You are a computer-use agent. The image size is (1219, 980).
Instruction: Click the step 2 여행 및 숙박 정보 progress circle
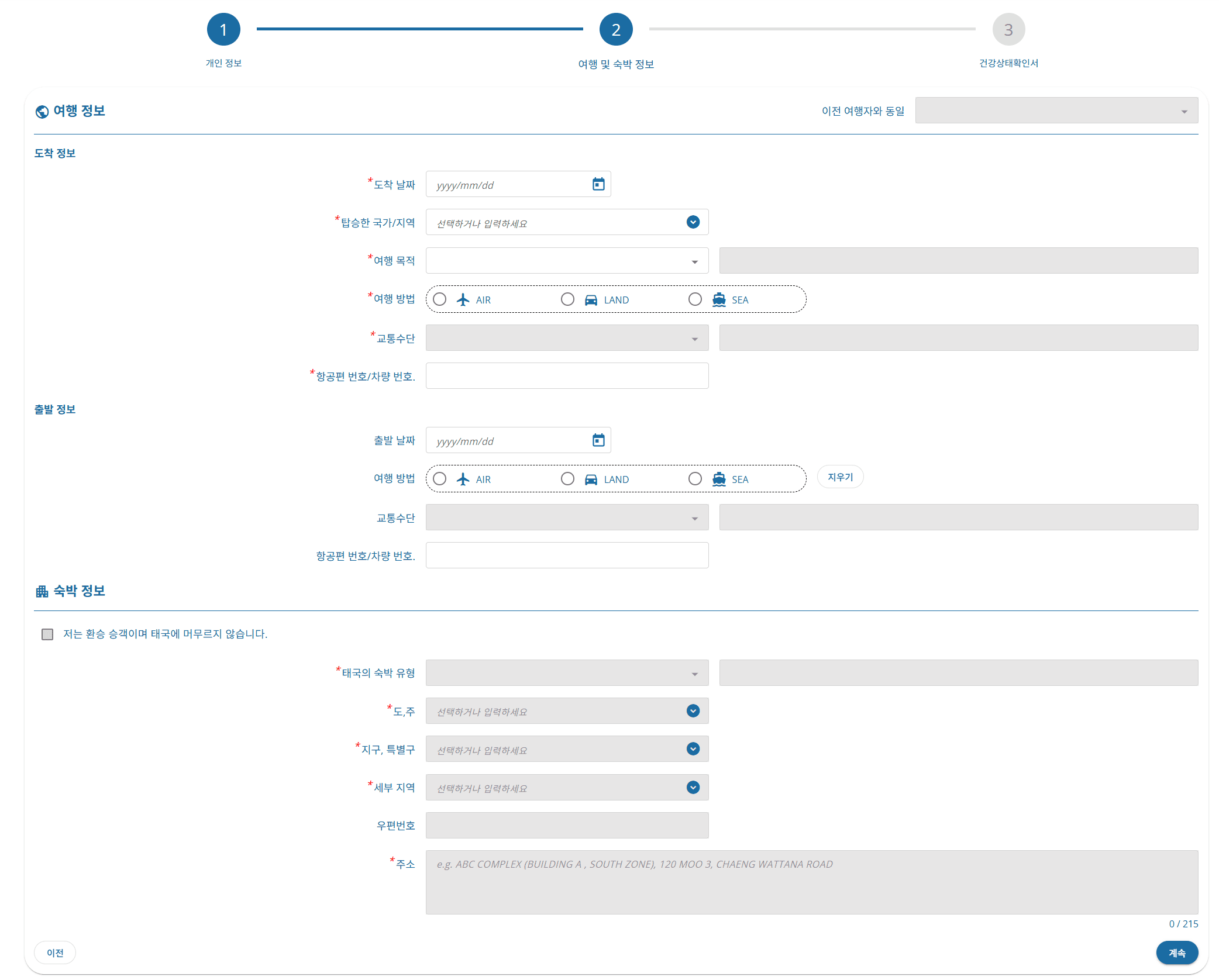click(615, 29)
